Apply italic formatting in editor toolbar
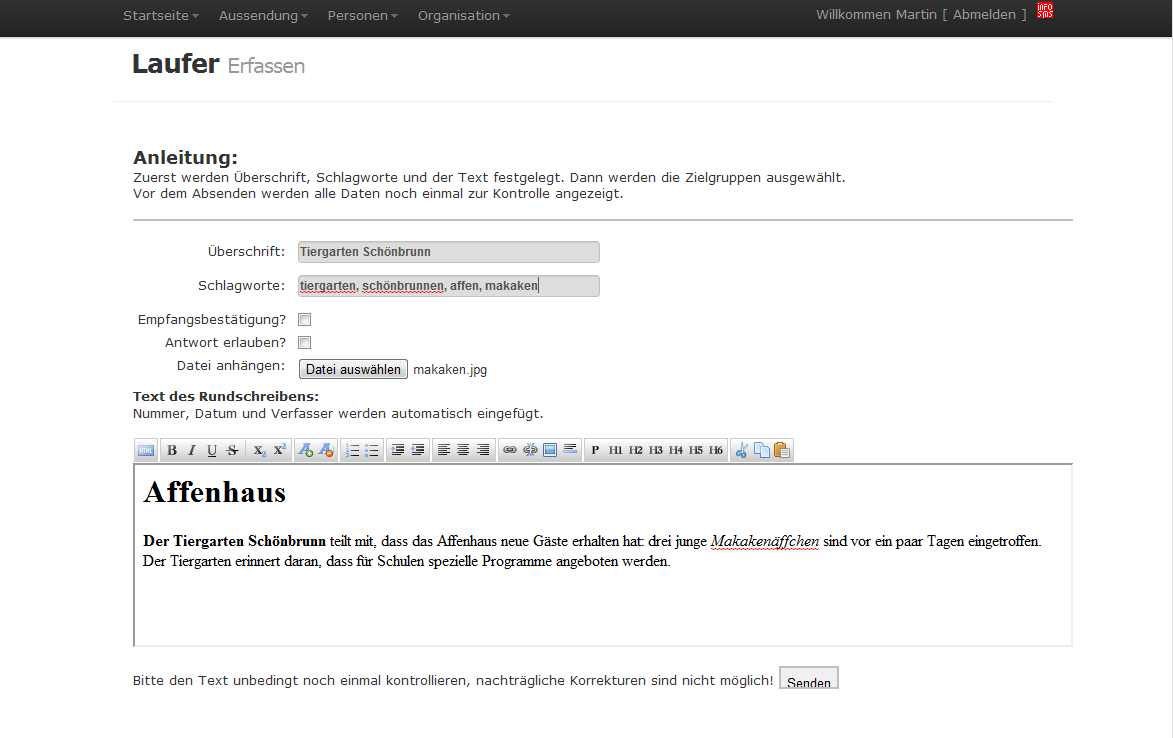Screen dimensions: 1173x738 (x=192, y=451)
